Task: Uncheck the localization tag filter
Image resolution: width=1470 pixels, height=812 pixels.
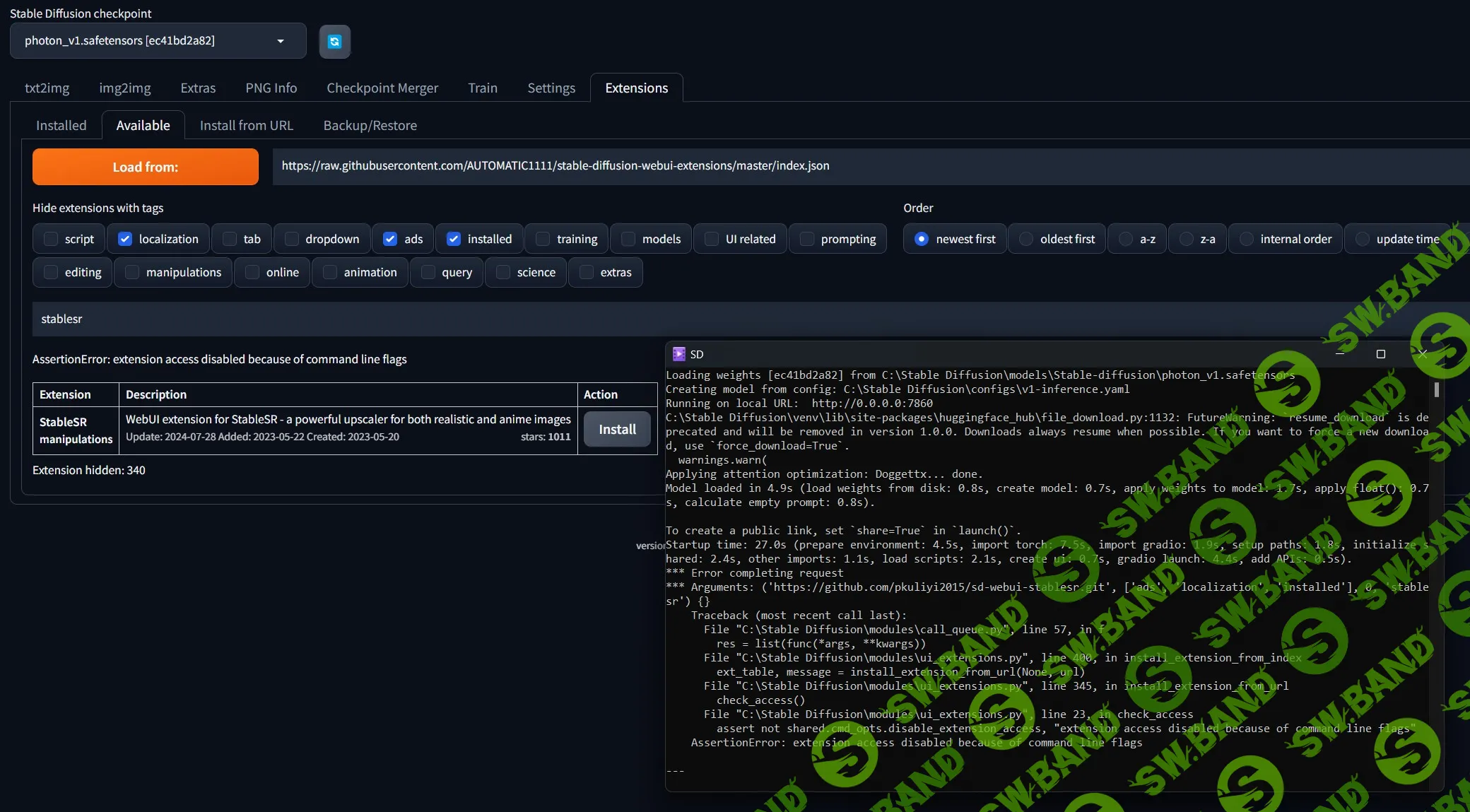Action: click(x=125, y=239)
